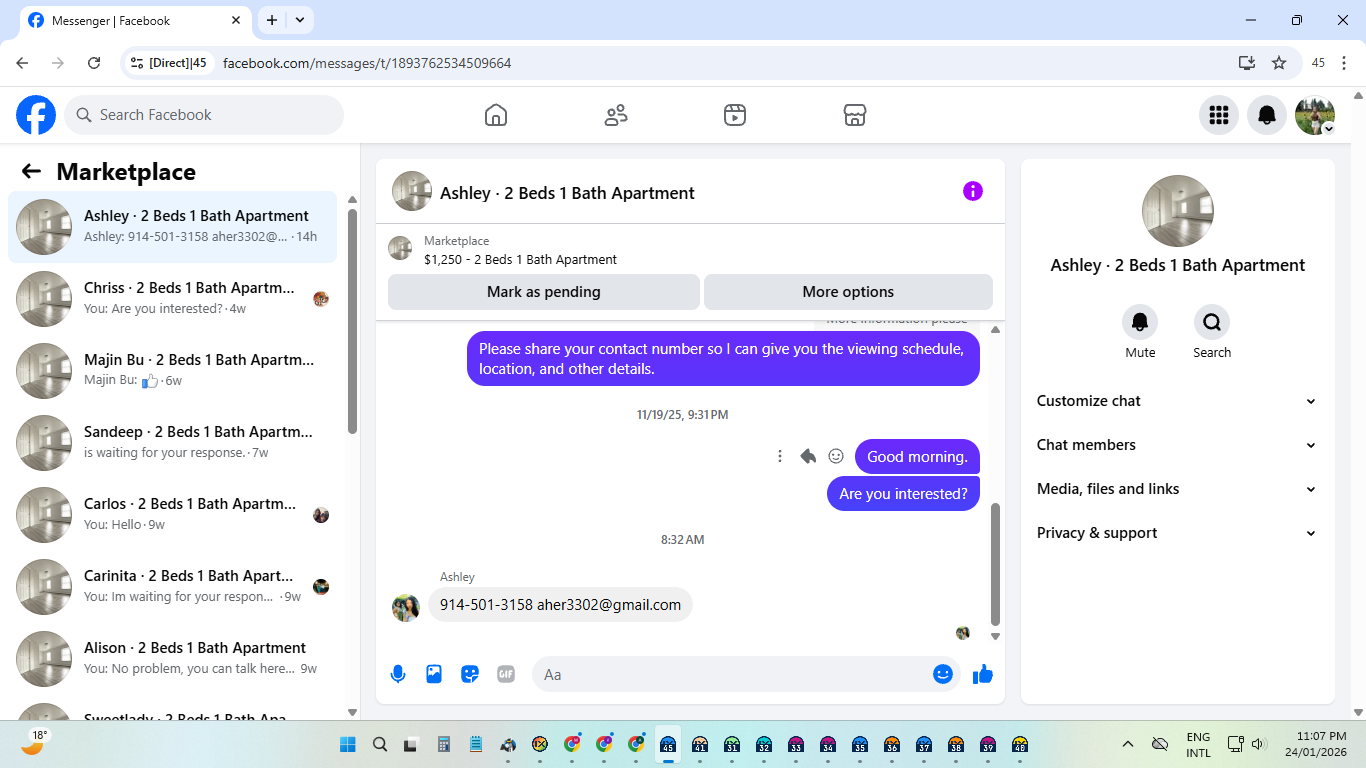Click Ashley's avatar beside her message
The height and width of the screenshot is (768, 1366).
406,608
